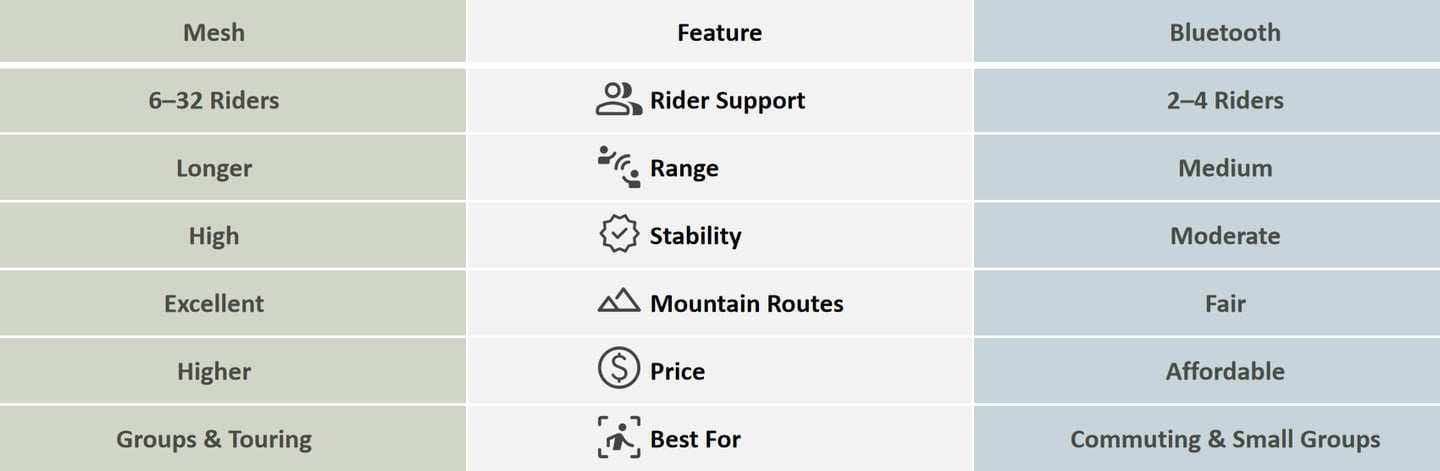
Task: Click the Feature column header
Action: (719, 32)
